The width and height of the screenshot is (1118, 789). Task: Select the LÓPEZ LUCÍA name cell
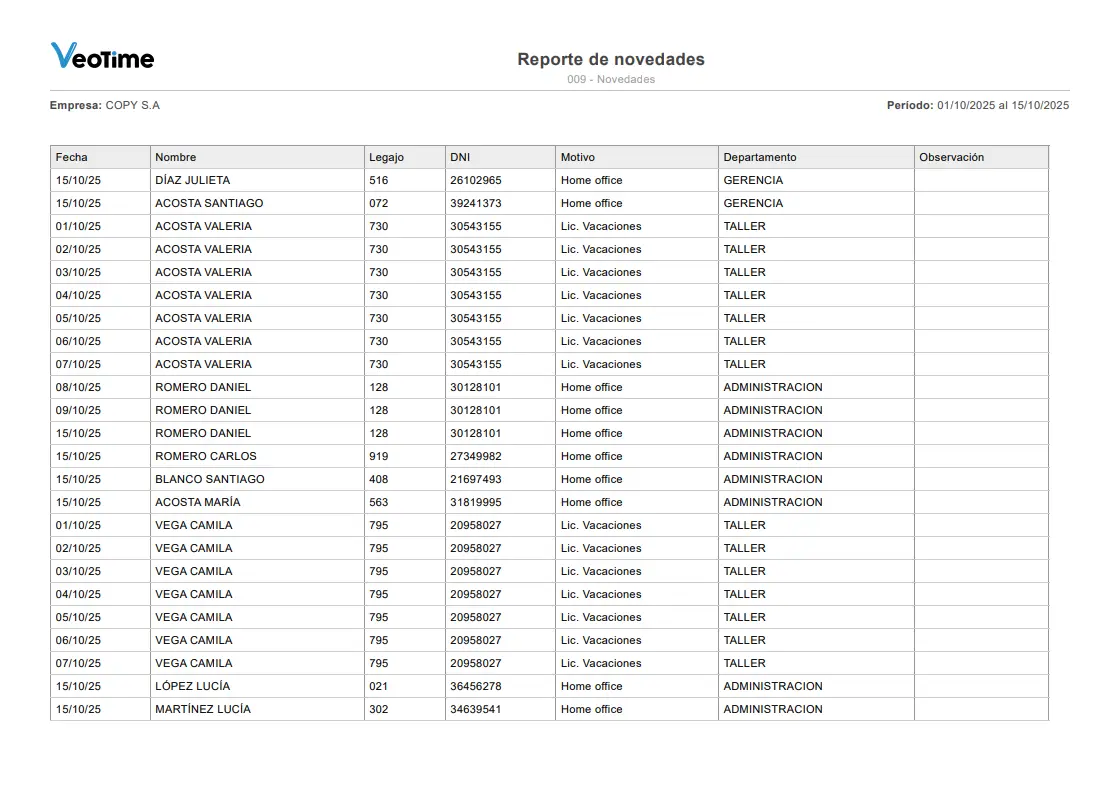point(191,686)
